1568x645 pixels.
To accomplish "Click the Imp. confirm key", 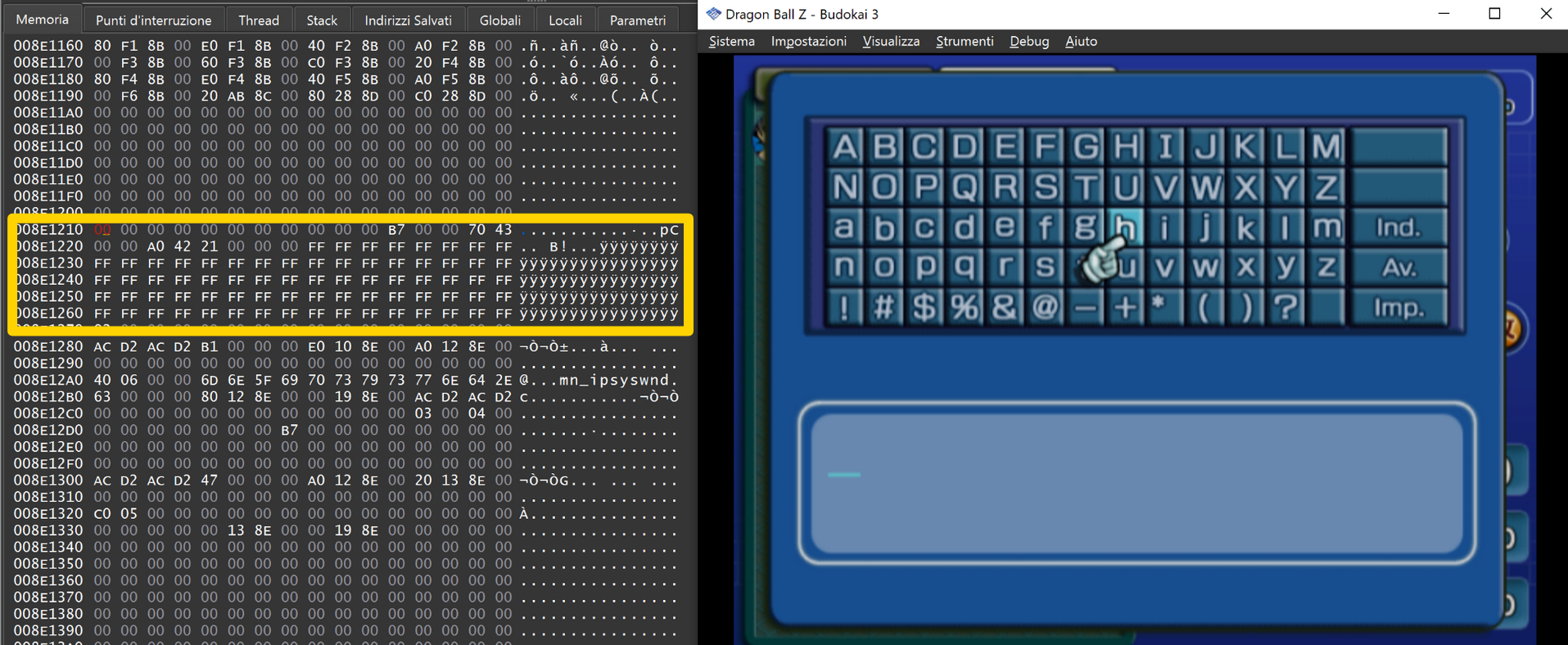I will pos(1399,307).
